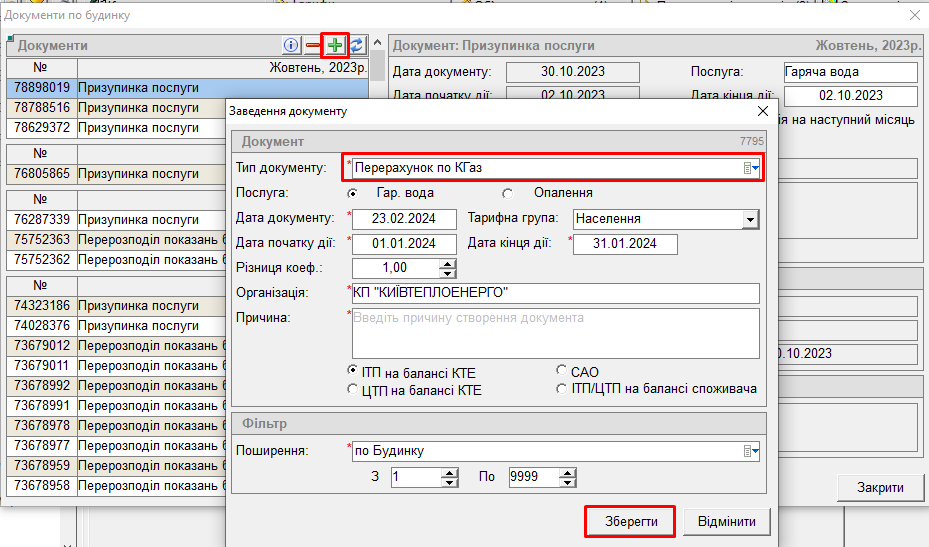Select the Опалення service radio button
Screen dimensions: 929x547
point(508,193)
